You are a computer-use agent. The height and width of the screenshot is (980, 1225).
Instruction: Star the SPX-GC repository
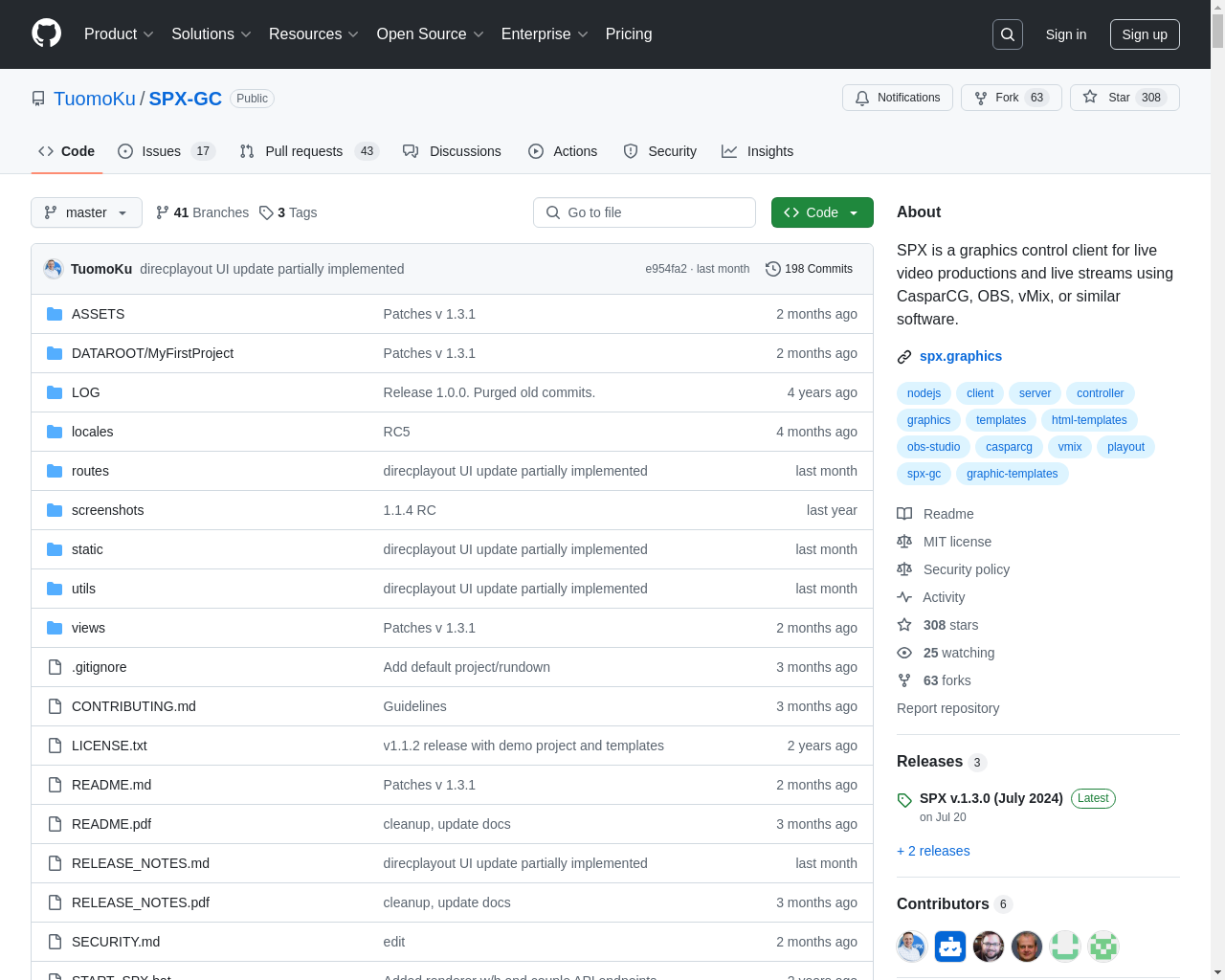[x=1125, y=98]
